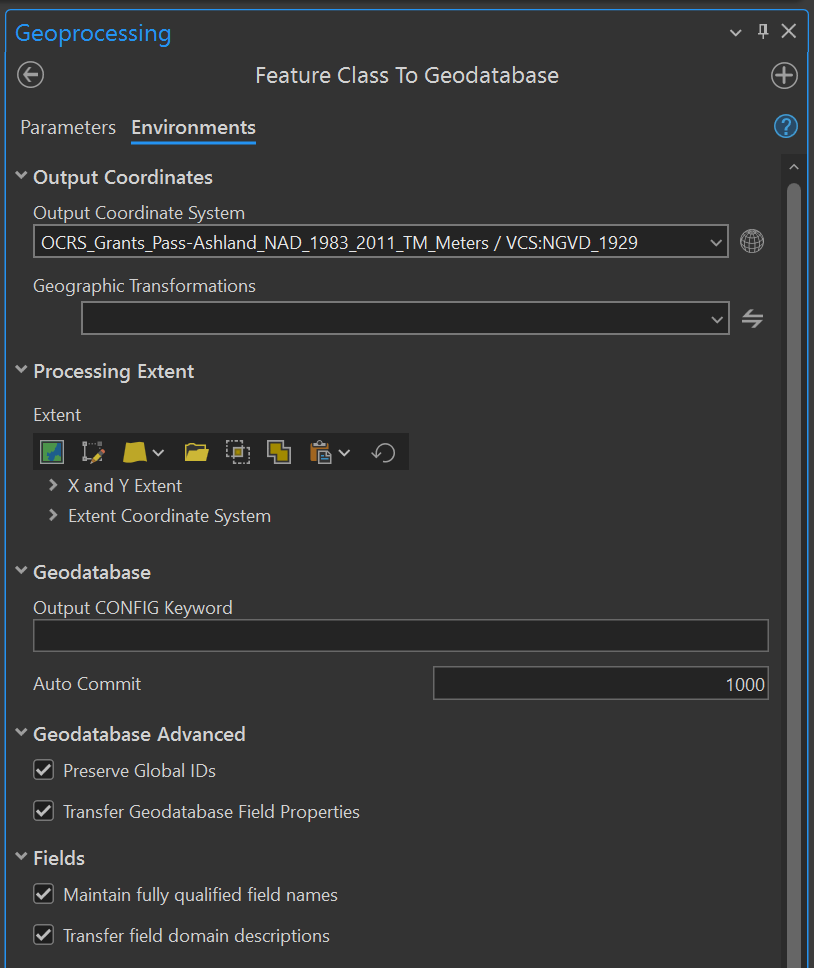Screen dimensions: 814x968
Task: Select the Environments tab
Action: tap(193, 128)
